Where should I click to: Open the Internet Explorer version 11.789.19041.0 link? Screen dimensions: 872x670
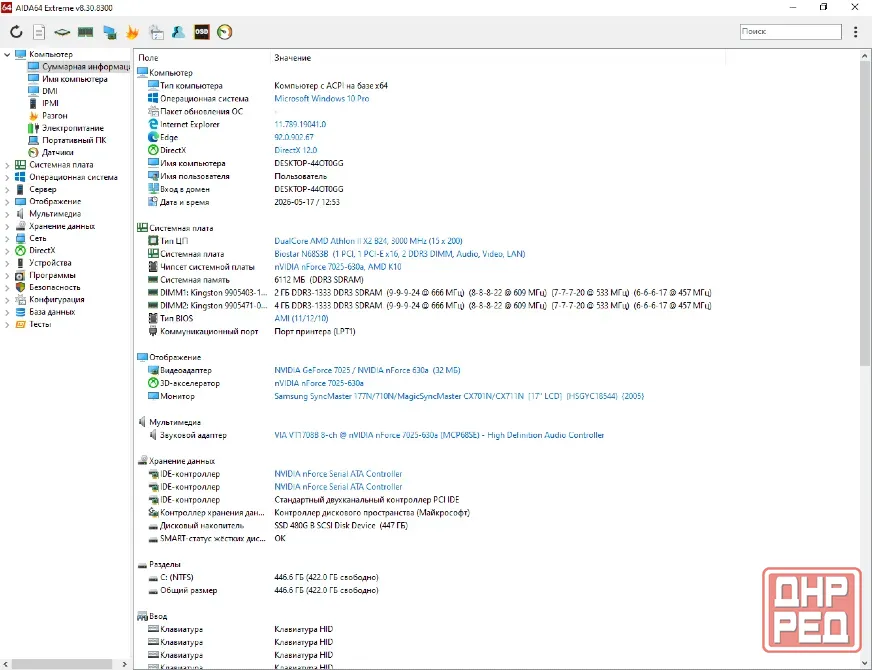coord(300,125)
